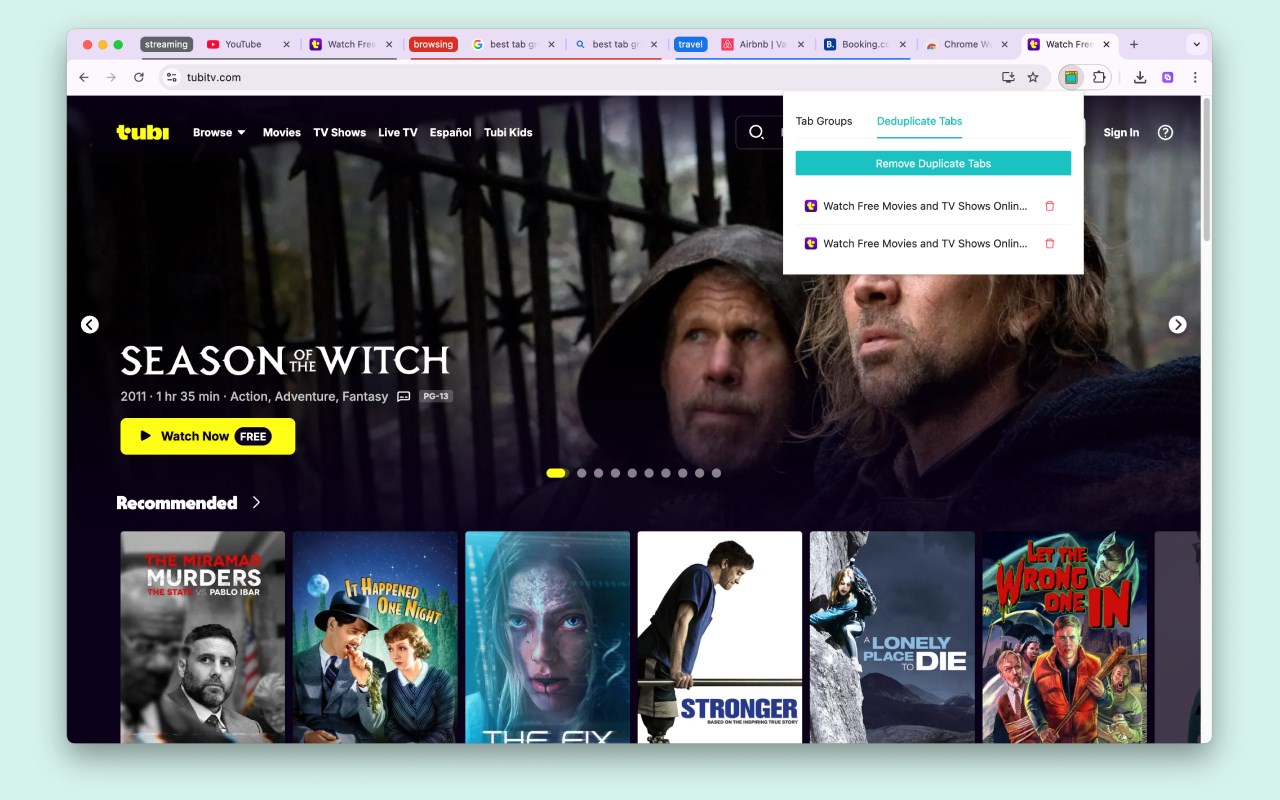Viewport: 1280px width, 800px height.
Task: Click the browser back arrow
Action: point(84,77)
